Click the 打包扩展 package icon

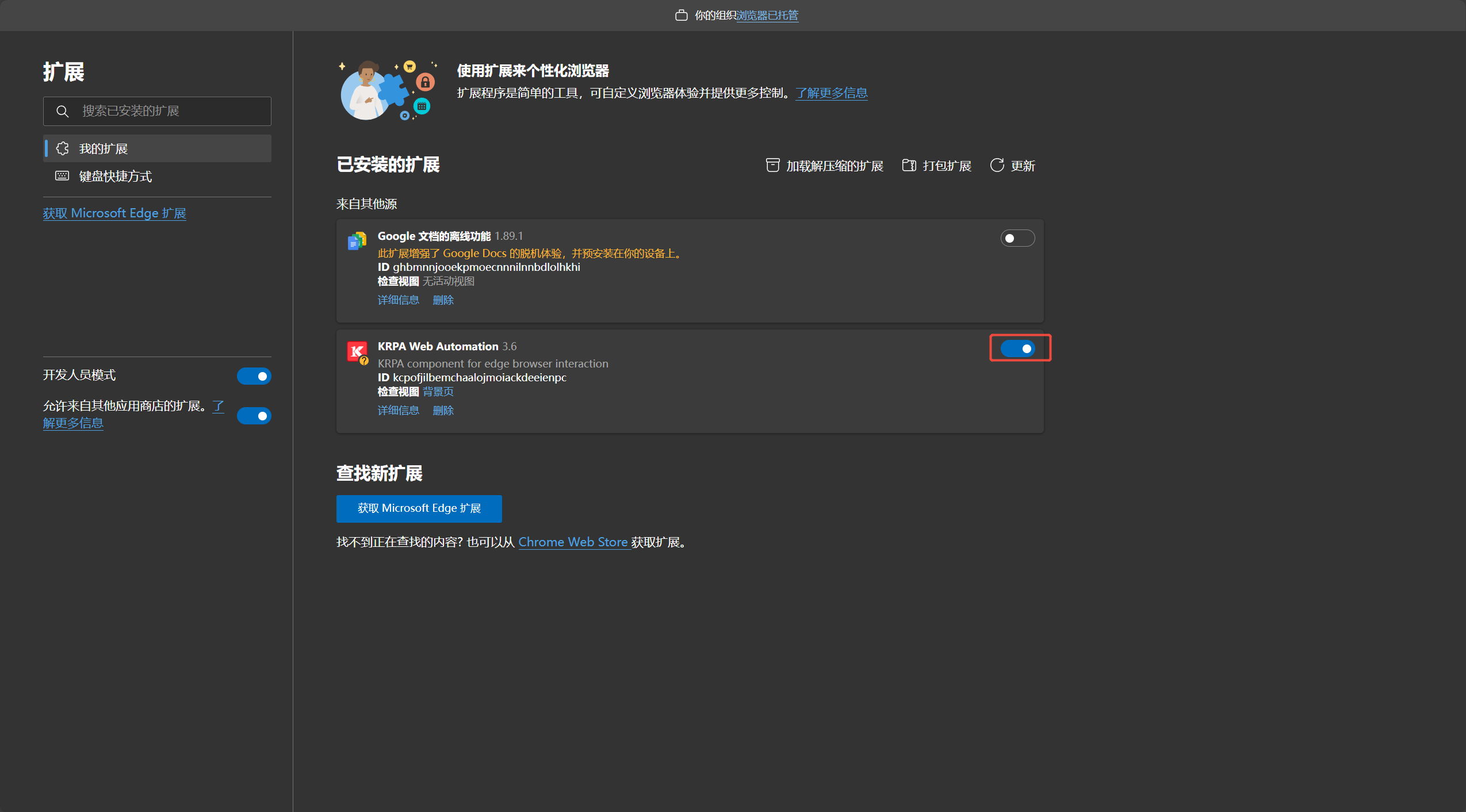909,166
